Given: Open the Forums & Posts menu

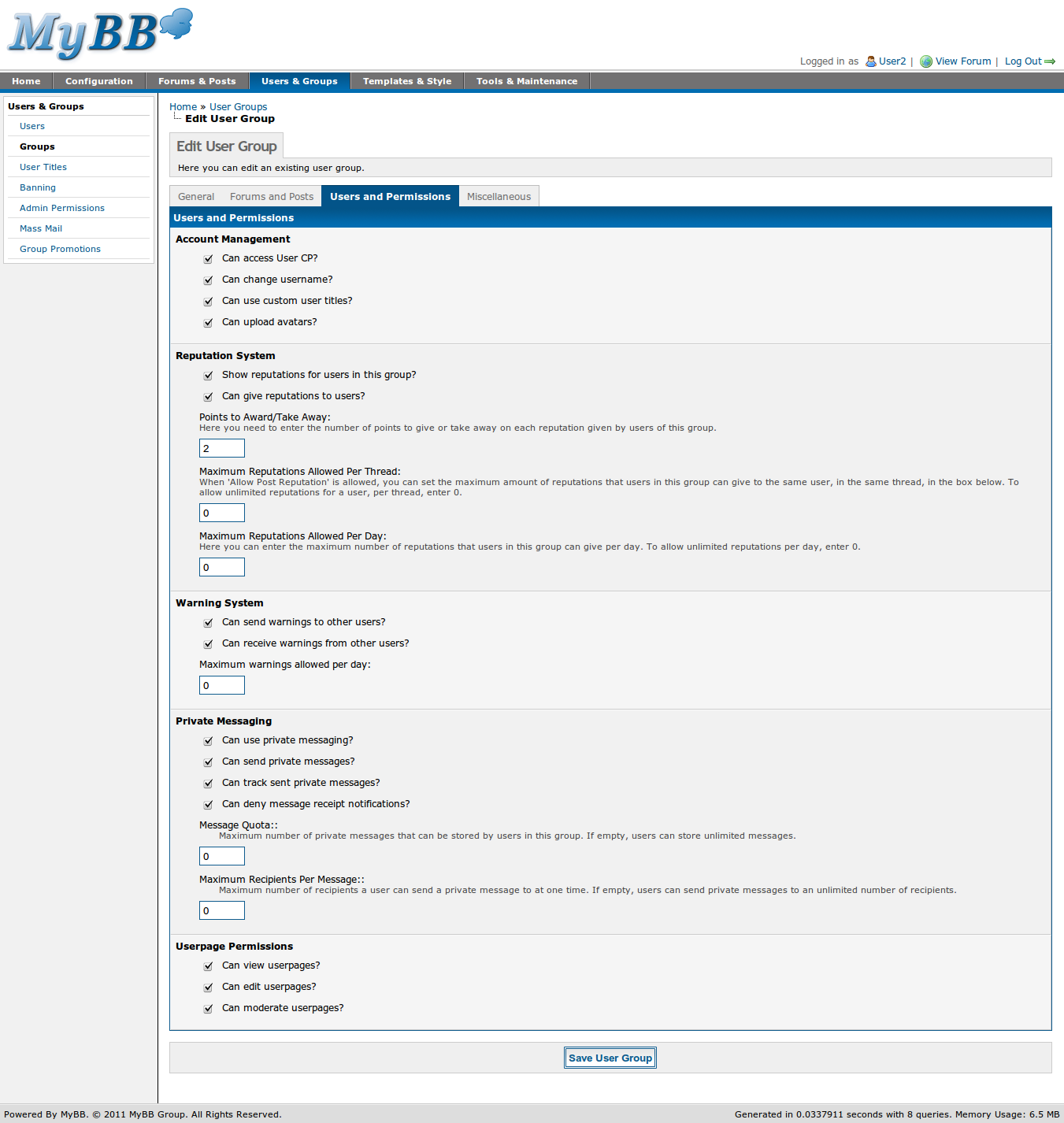Looking at the screenshot, I should (x=197, y=81).
